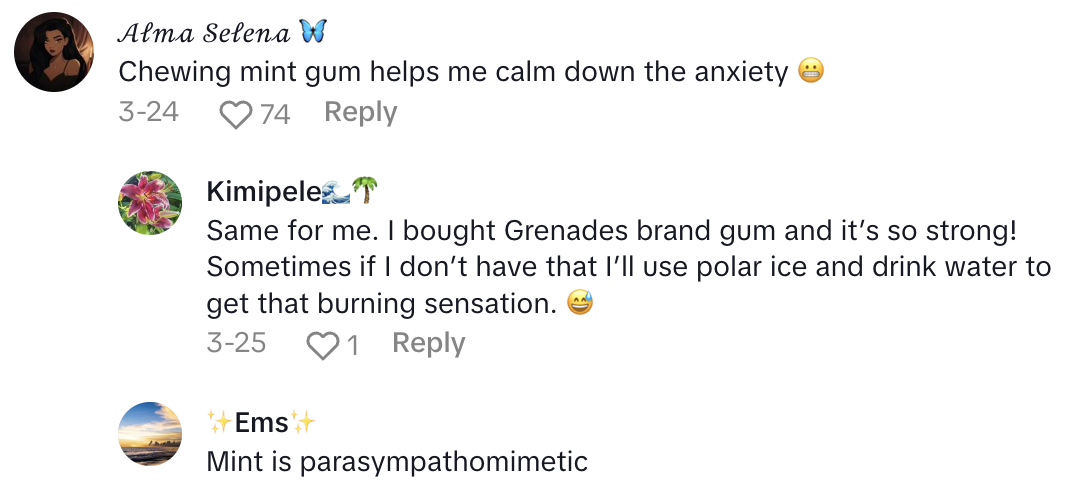Open Ems's sunset profile picture

click(x=150, y=434)
